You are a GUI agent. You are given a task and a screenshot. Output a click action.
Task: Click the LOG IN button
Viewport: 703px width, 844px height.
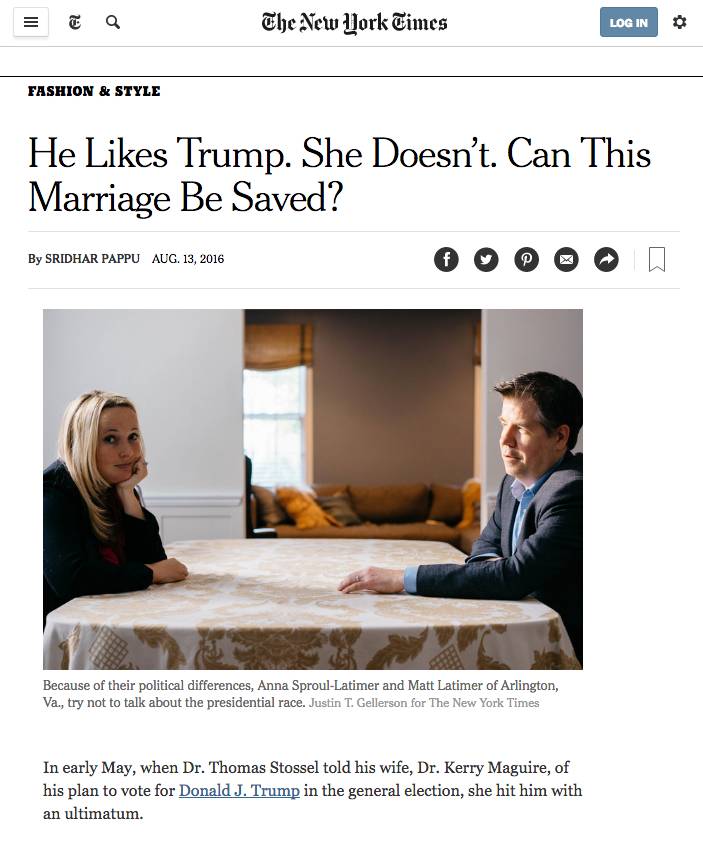click(629, 22)
